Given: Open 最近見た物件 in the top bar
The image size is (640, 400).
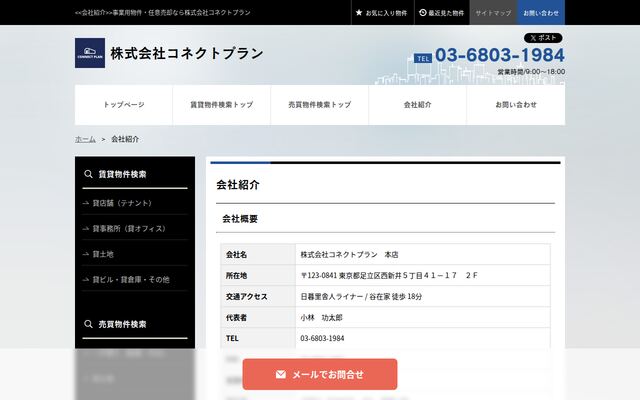Looking at the screenshot, I should point(442,13).
